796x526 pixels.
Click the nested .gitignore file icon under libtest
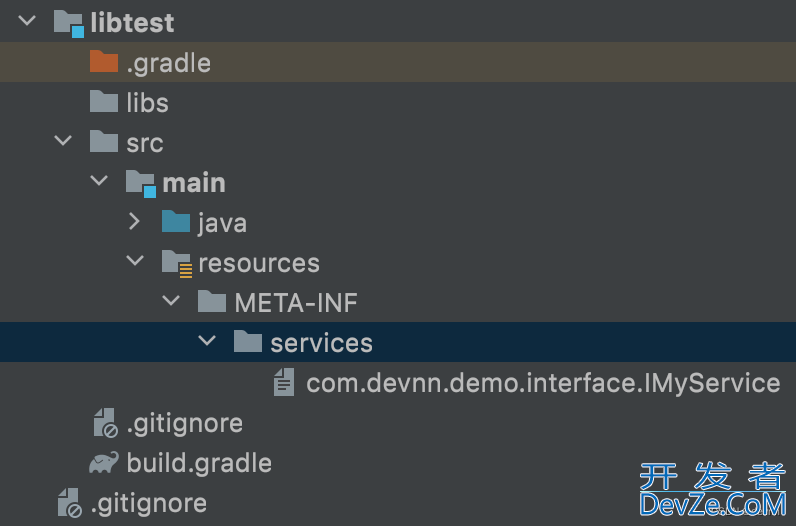point(106,423)
